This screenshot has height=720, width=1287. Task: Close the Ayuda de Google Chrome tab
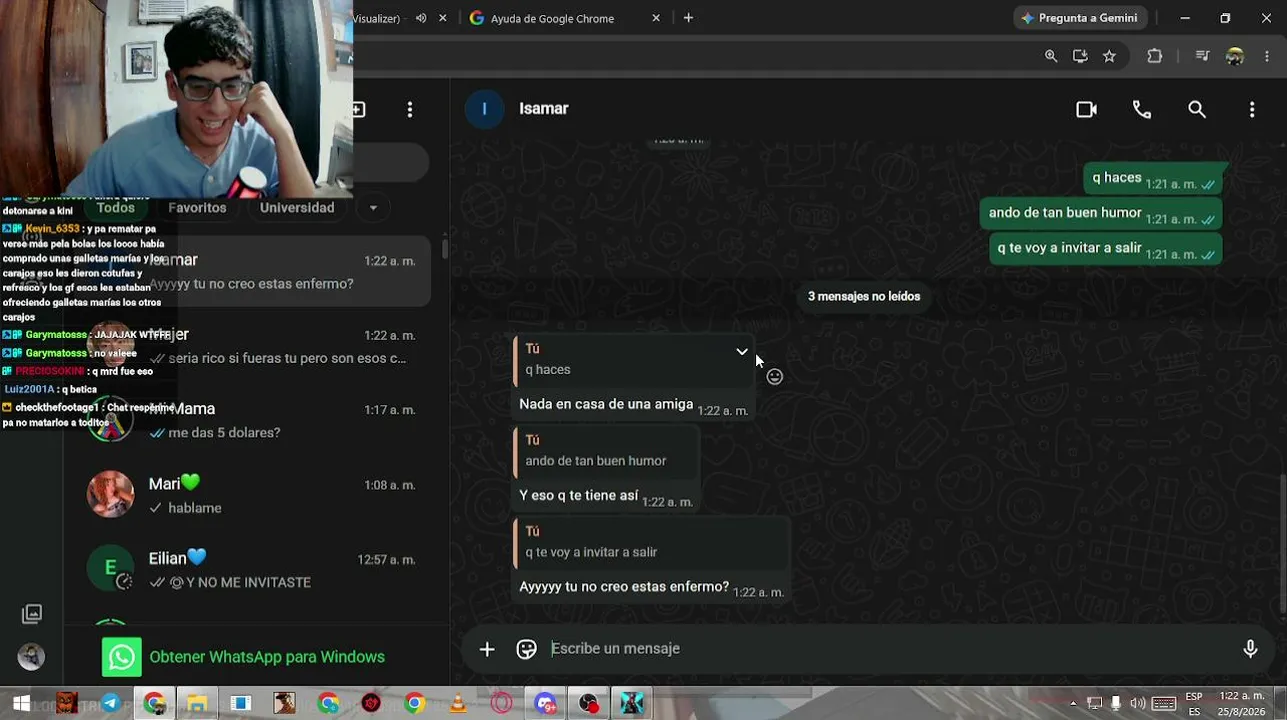(656, 18)
